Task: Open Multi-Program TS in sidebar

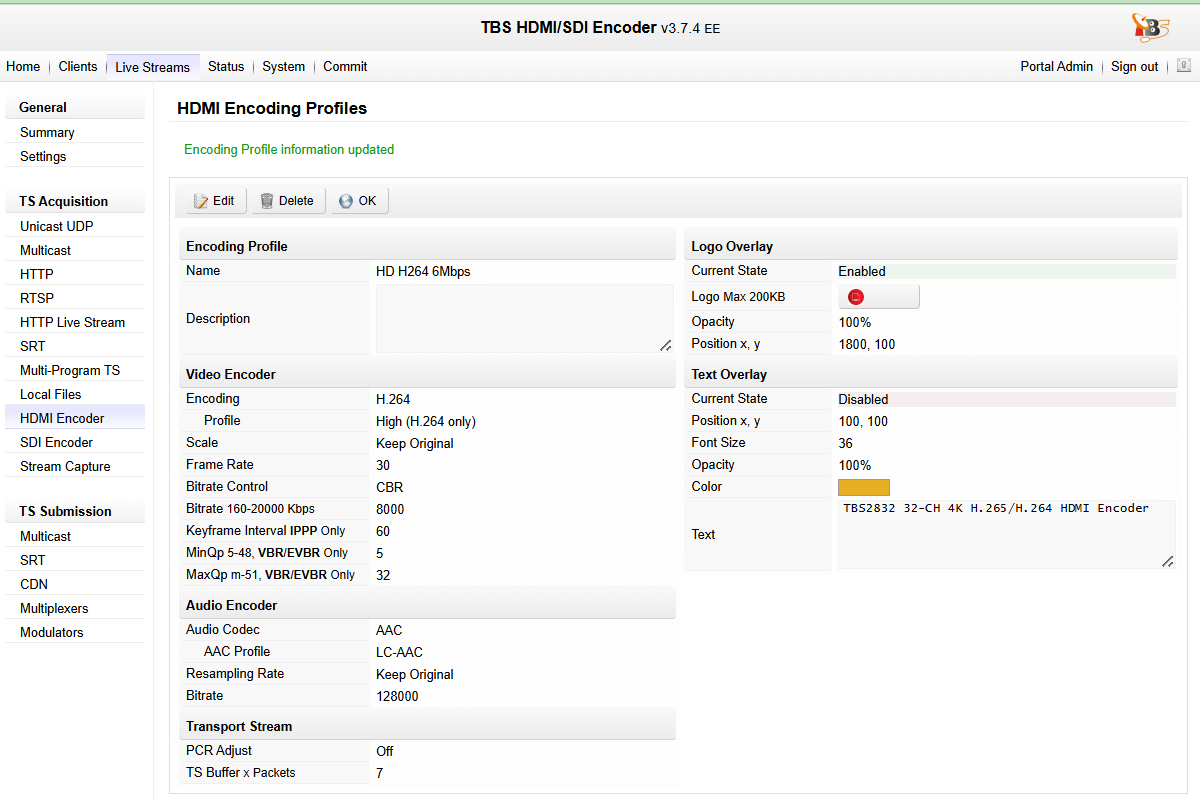Action: (x=70, y=370)
